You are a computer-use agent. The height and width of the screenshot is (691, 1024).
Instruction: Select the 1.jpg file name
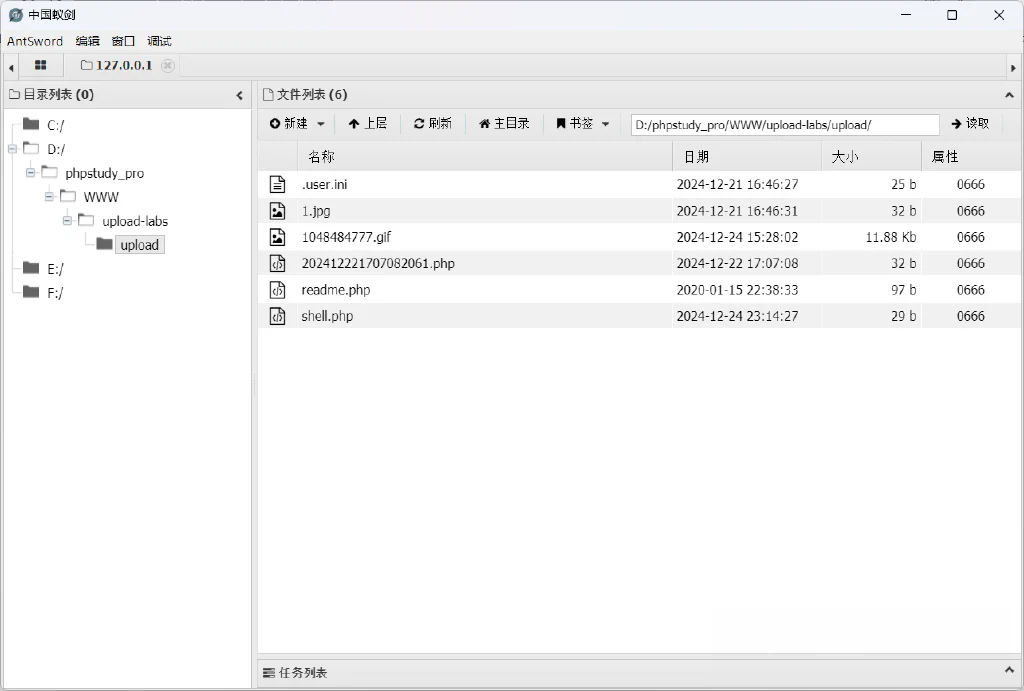316,211
